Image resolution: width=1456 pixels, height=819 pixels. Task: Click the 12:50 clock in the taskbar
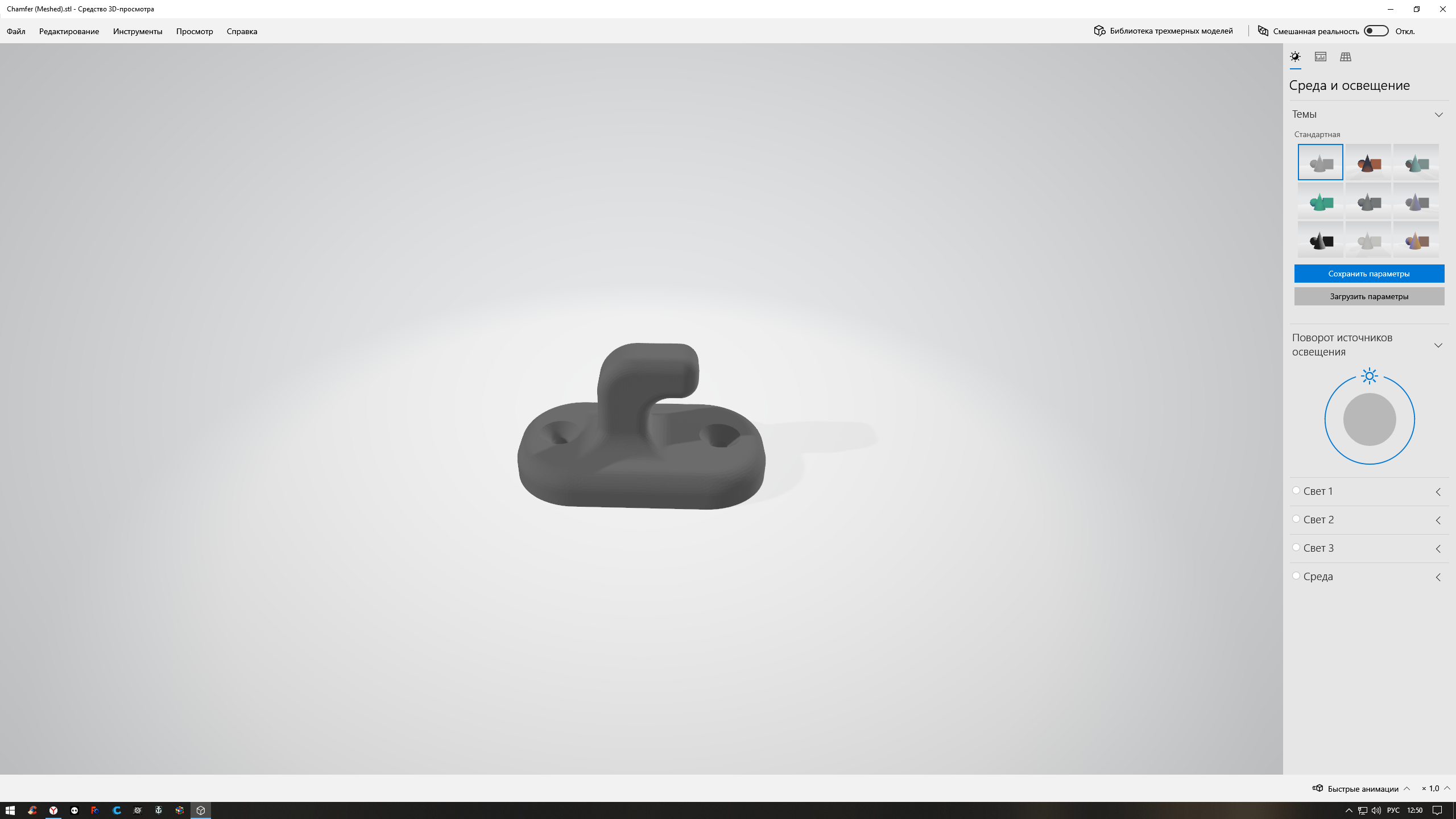pos(1414,810)
